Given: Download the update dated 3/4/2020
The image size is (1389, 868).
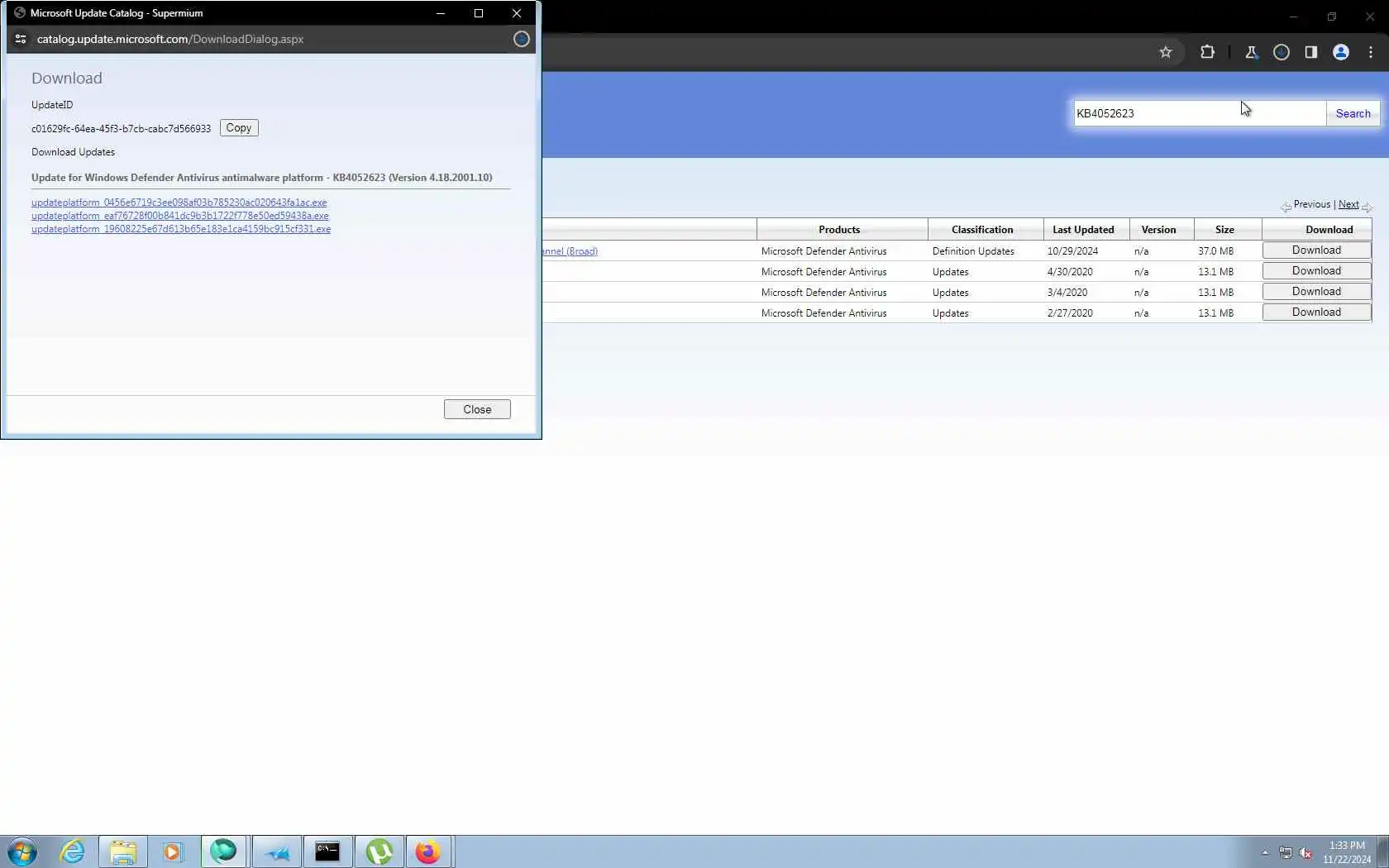Looking at the screenshot, I should coord(1316,292).
